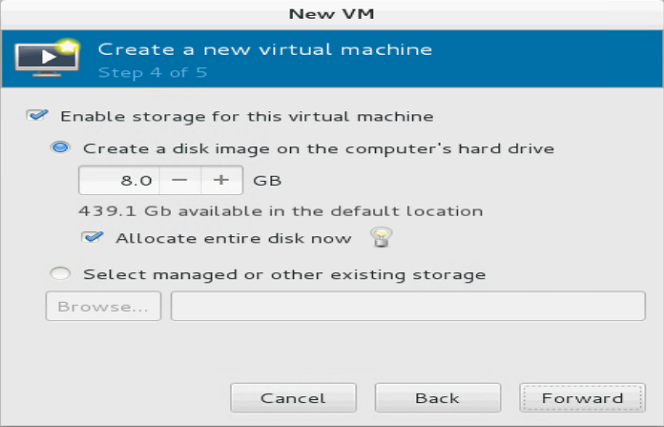
Task: Click the 8.0 disk size value field
Action: click(119, 180)
